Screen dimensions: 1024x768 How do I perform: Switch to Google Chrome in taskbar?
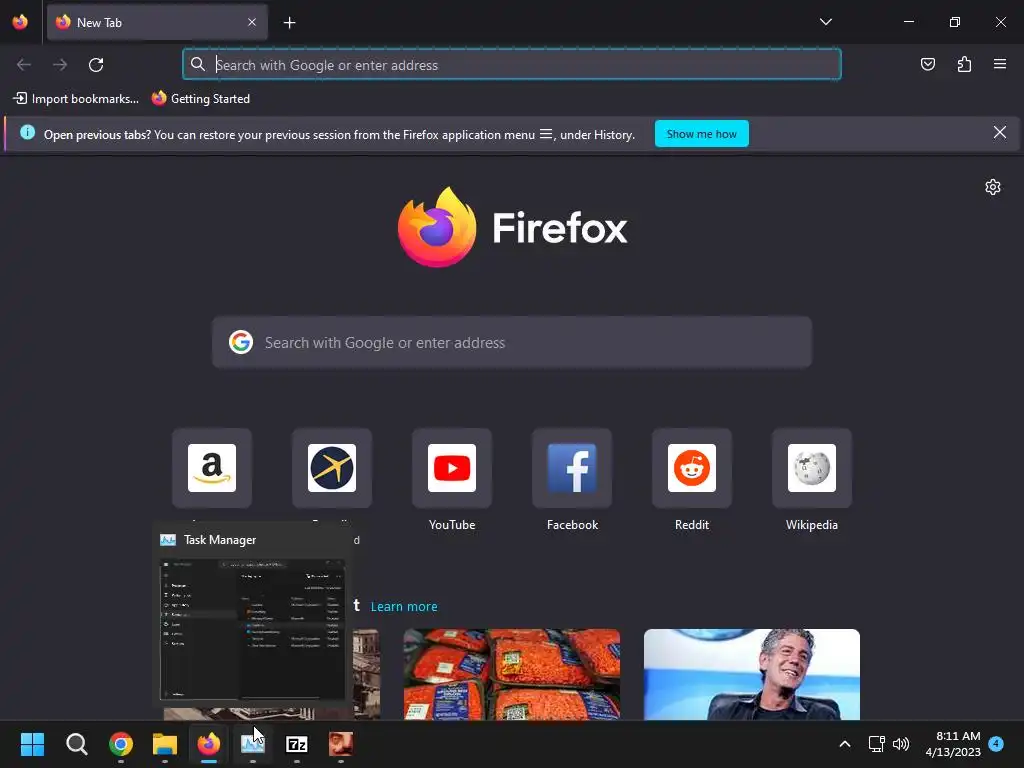[x=121, y=744]
